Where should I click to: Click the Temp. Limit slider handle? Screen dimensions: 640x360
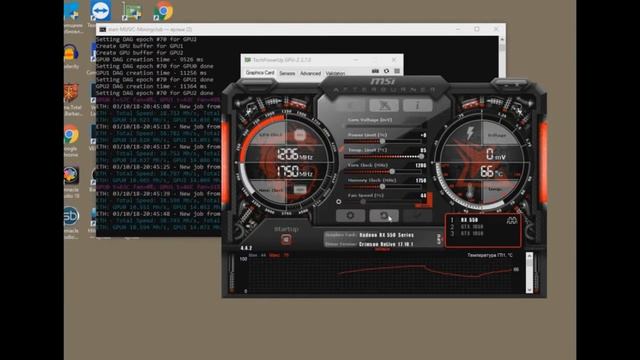click(421, 156)
